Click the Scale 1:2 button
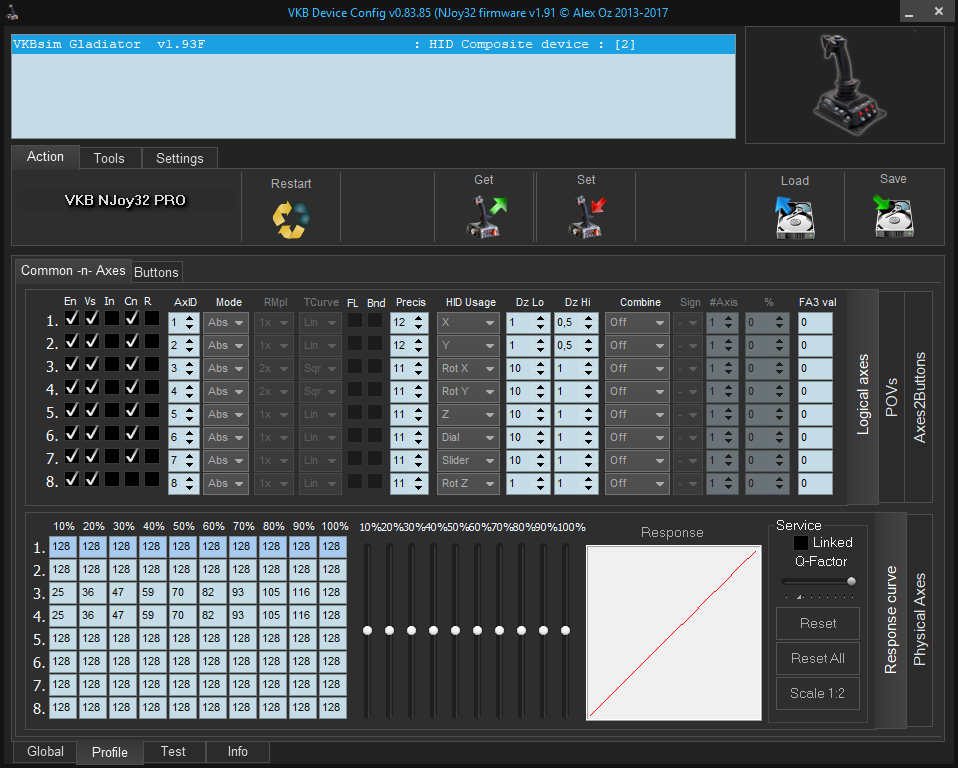This screenshot has width=958, height=768. pos(817,693)
